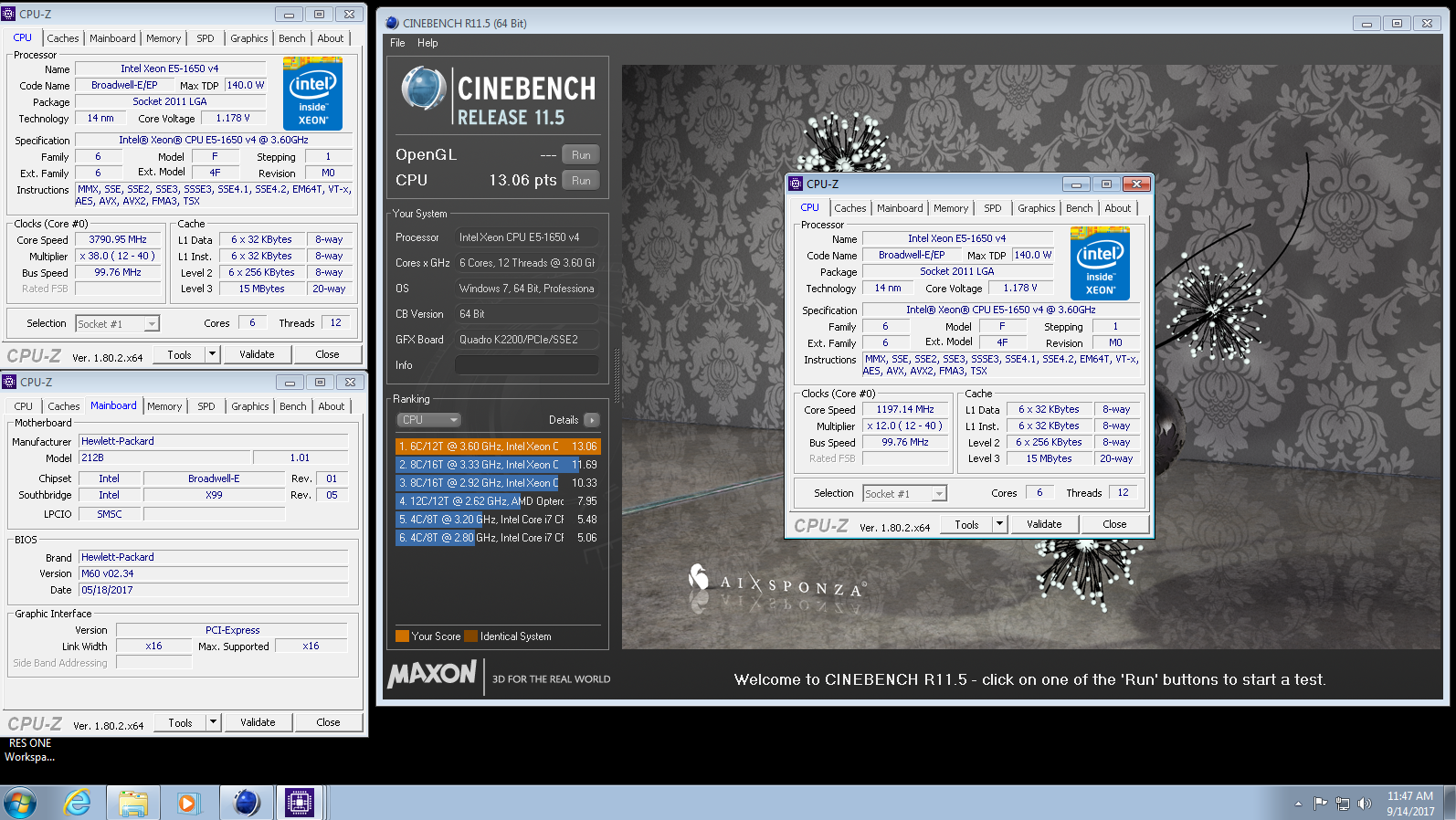The width and height of the screenshot is (1456, 820).
Task: Switch to Graphics tab in Mainboard CPU-Z
Action: (x=250, y=406)
